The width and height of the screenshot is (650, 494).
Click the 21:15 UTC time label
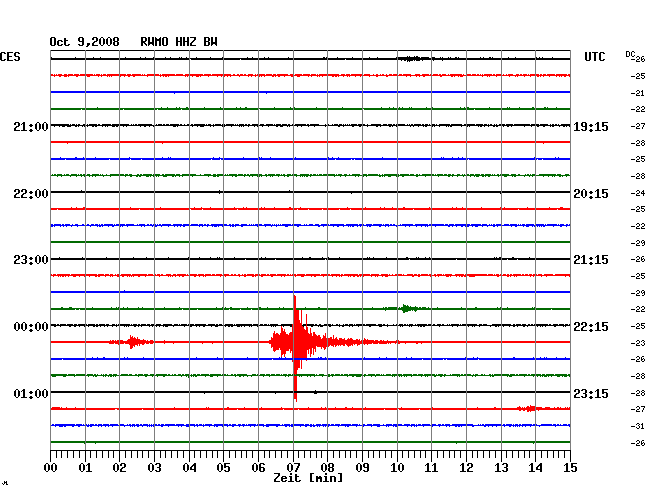591,260
